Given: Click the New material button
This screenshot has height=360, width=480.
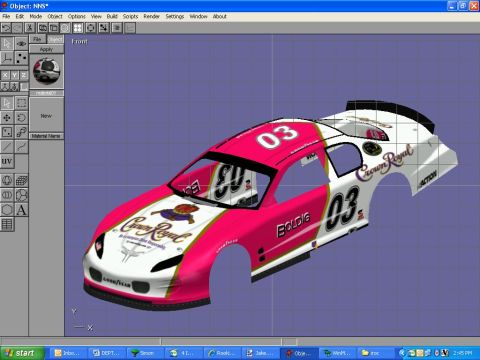Looking at the screenshot, I should (x=46, y=116).
